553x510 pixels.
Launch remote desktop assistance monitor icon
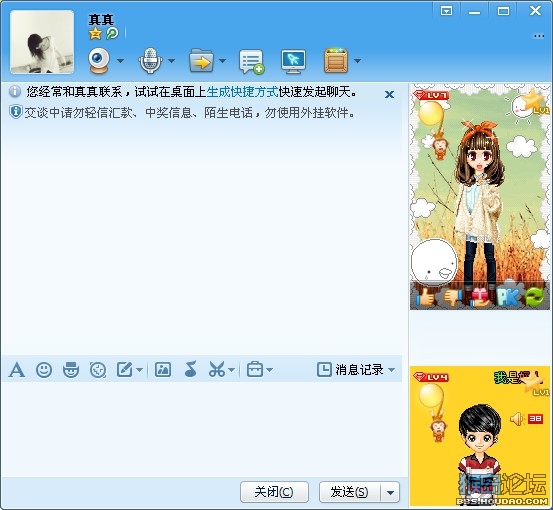click(x=293, y=62)
